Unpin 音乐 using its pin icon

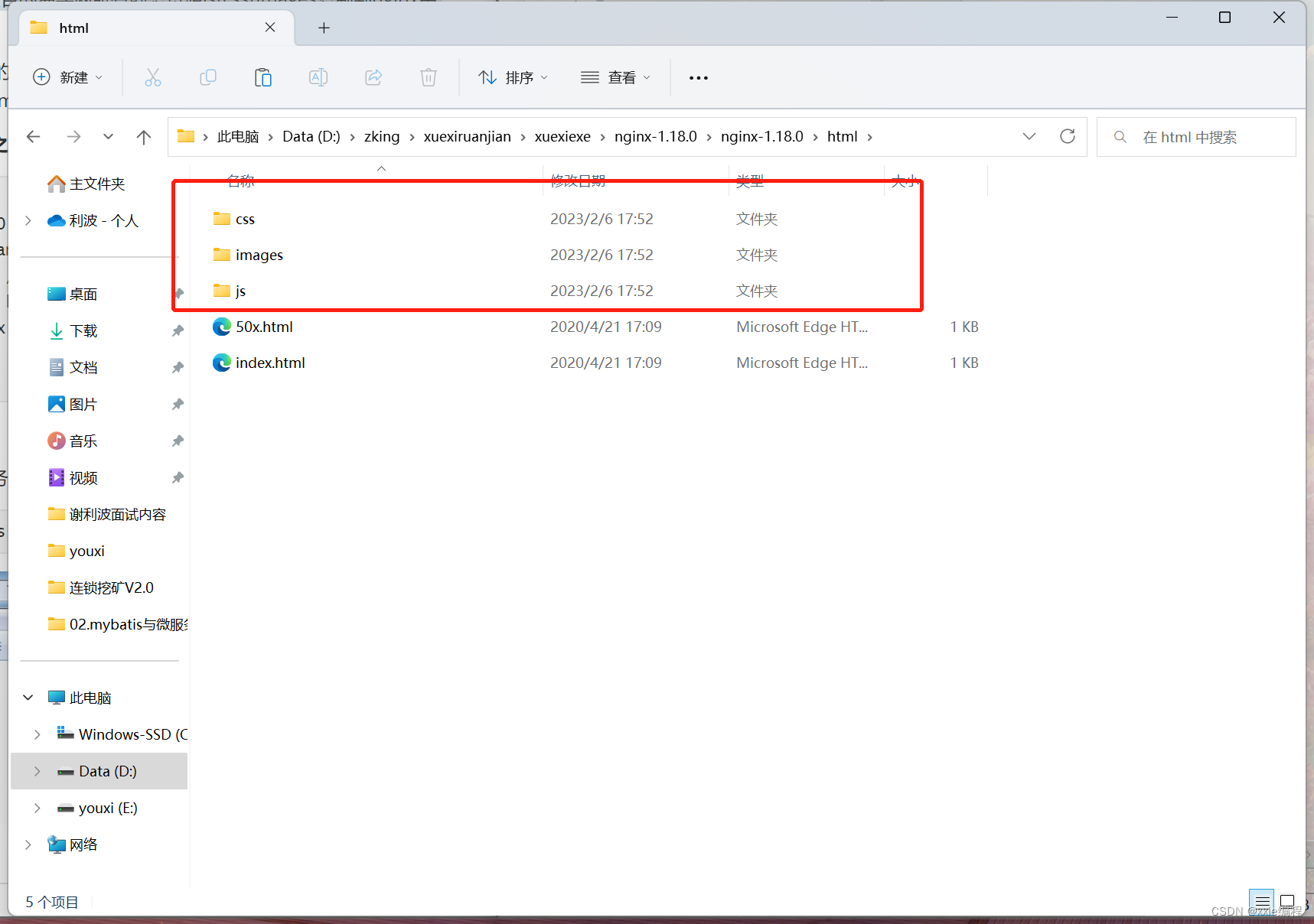(x=178, y=441)
